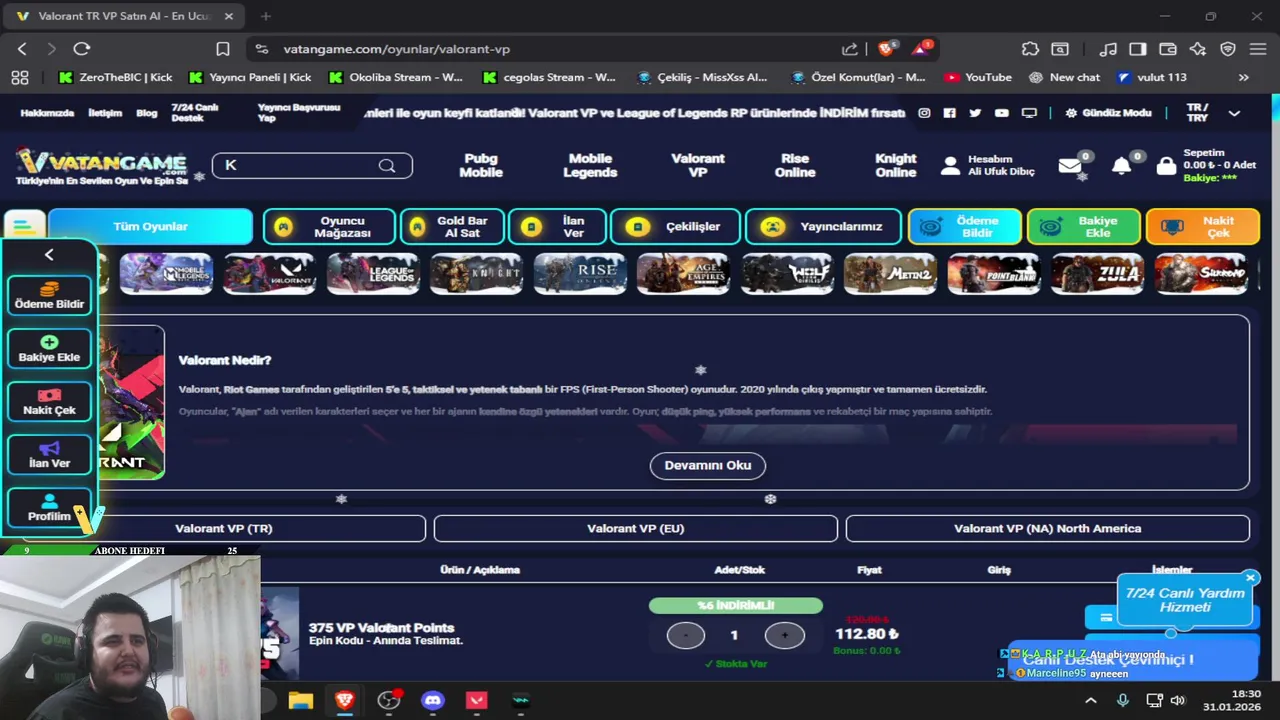Open browser extensions puzzle icon
1280x720 pixels.
(1030, 49)
